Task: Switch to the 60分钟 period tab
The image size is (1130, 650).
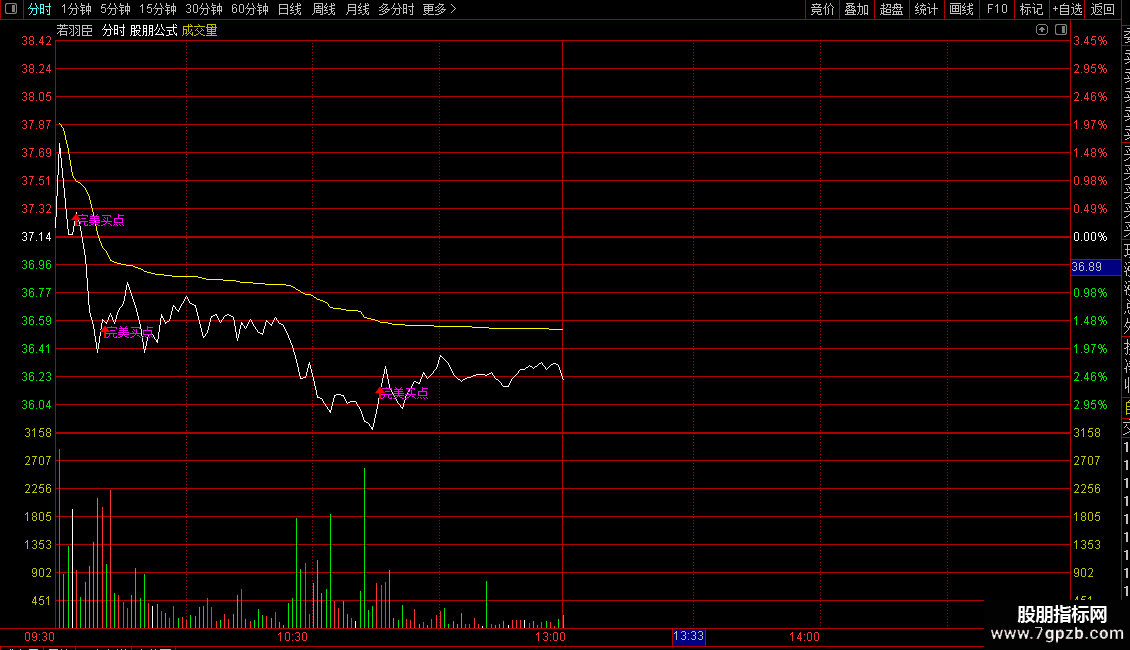Action: [x=250, y=9]
